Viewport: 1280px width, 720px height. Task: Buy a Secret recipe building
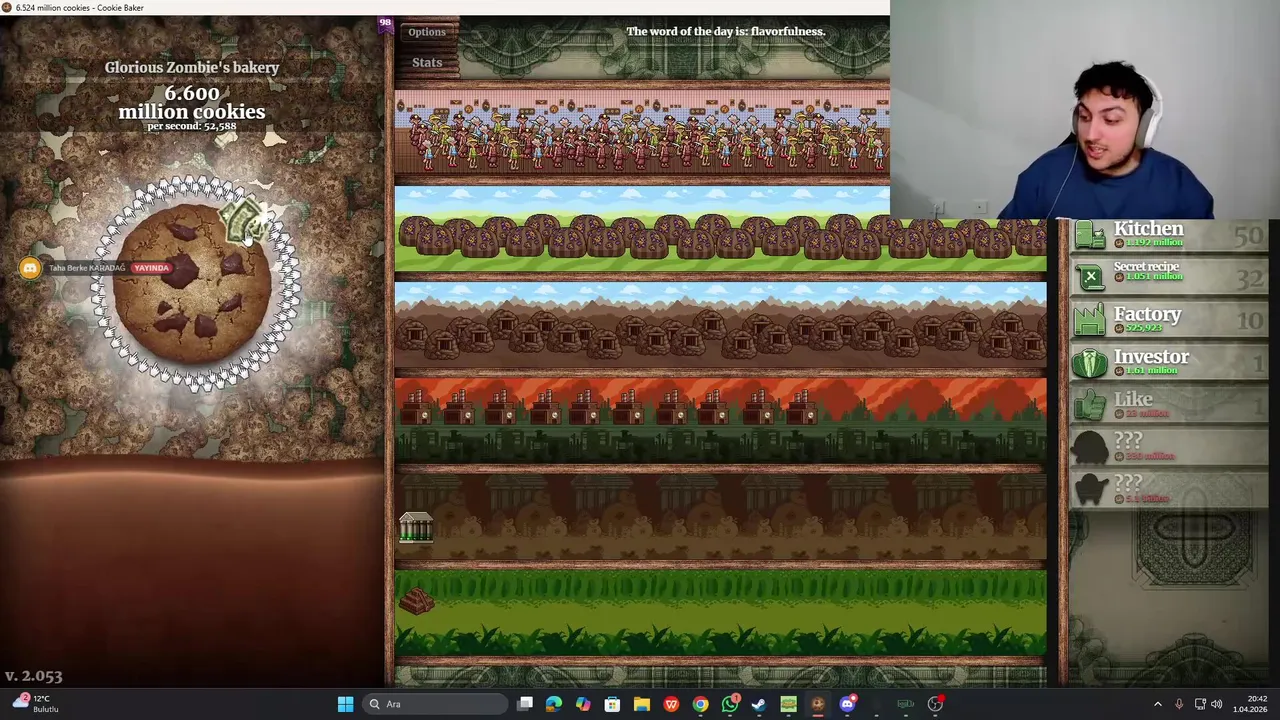pos(1168,275)
